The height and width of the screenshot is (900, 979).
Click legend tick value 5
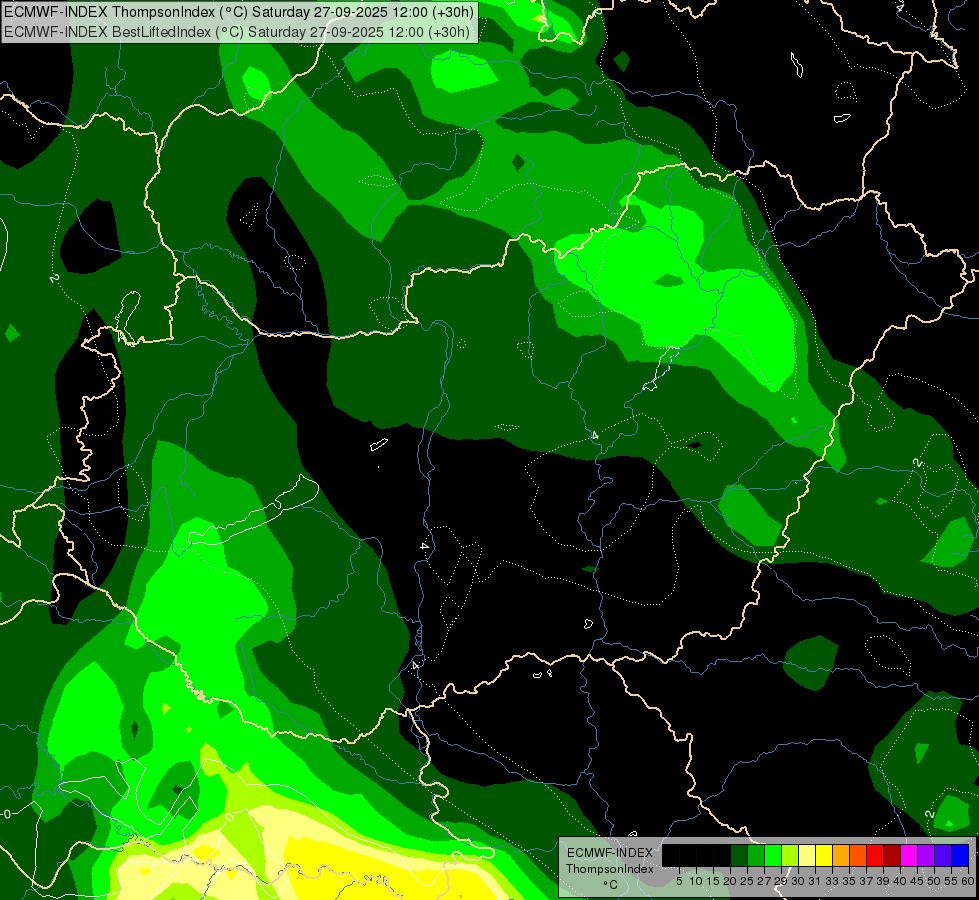click(679, 881)
